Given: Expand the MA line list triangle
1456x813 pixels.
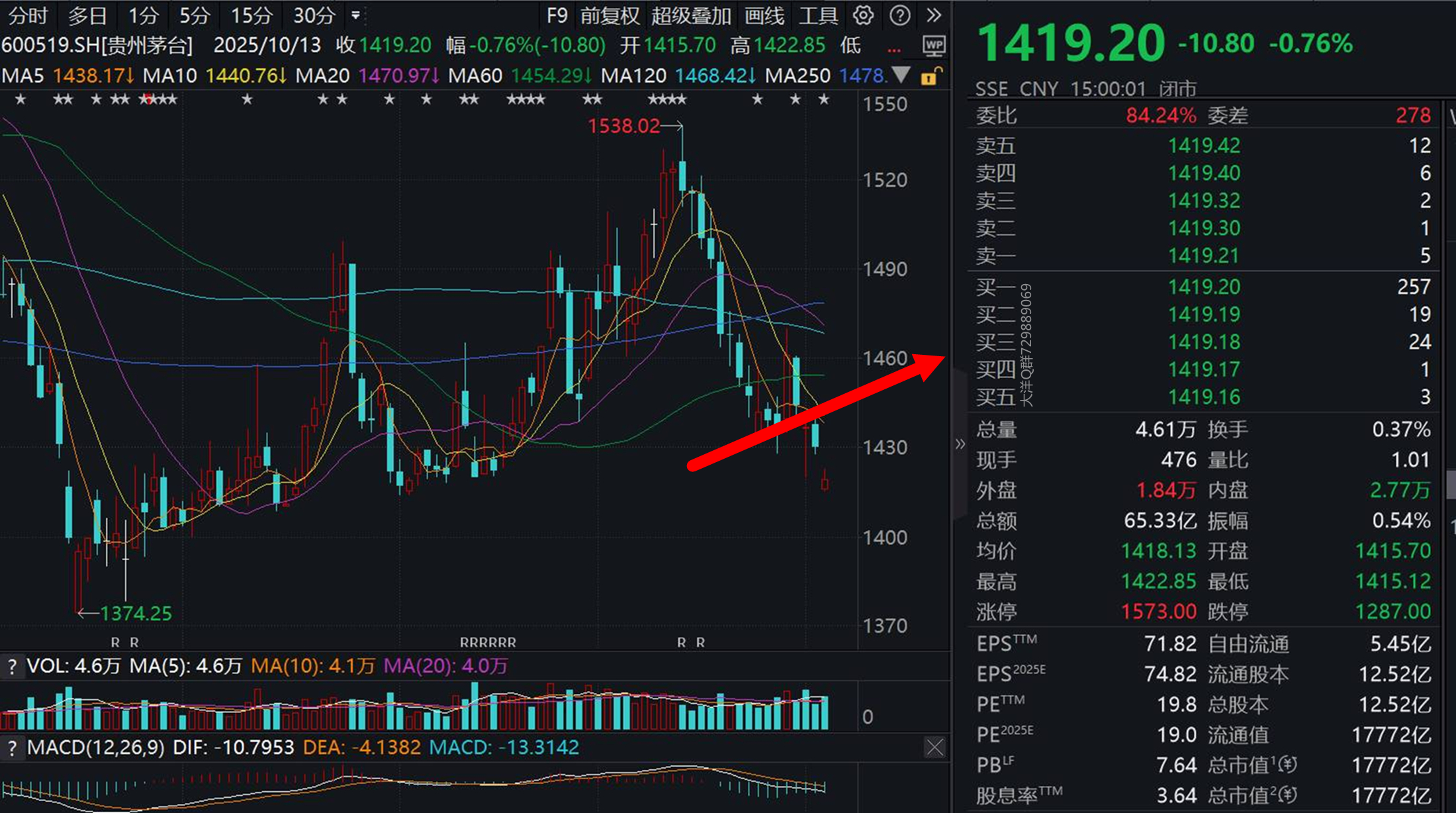Looking at the screenshot, I should click(x=901, y=75).
